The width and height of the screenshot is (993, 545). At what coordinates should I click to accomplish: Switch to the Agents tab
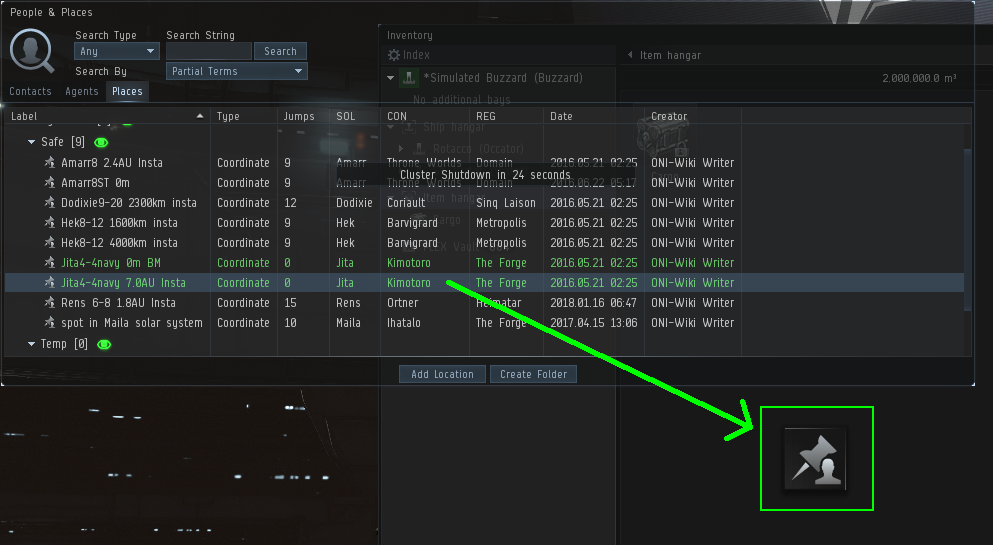pos(82,91)
